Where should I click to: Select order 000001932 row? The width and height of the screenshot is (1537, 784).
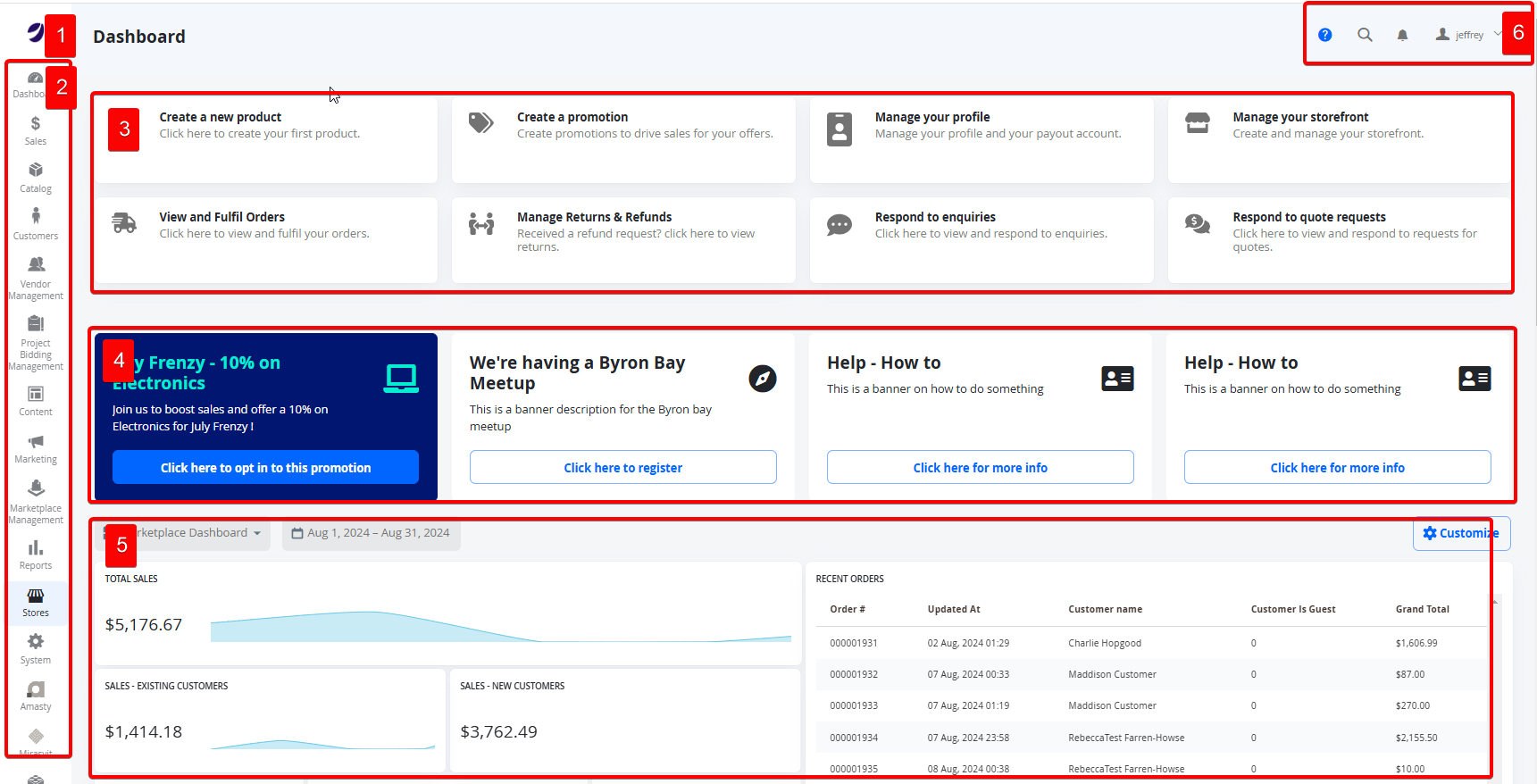1151,674
